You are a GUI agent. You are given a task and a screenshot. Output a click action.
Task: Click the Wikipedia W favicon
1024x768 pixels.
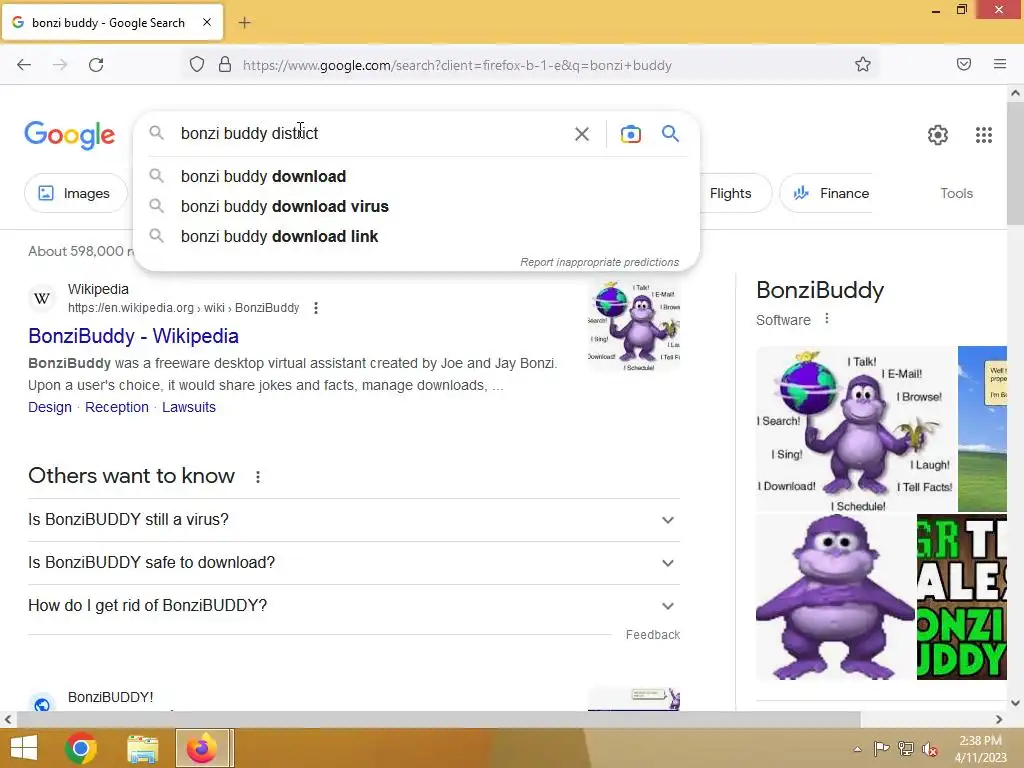click(x=42, y=298)
